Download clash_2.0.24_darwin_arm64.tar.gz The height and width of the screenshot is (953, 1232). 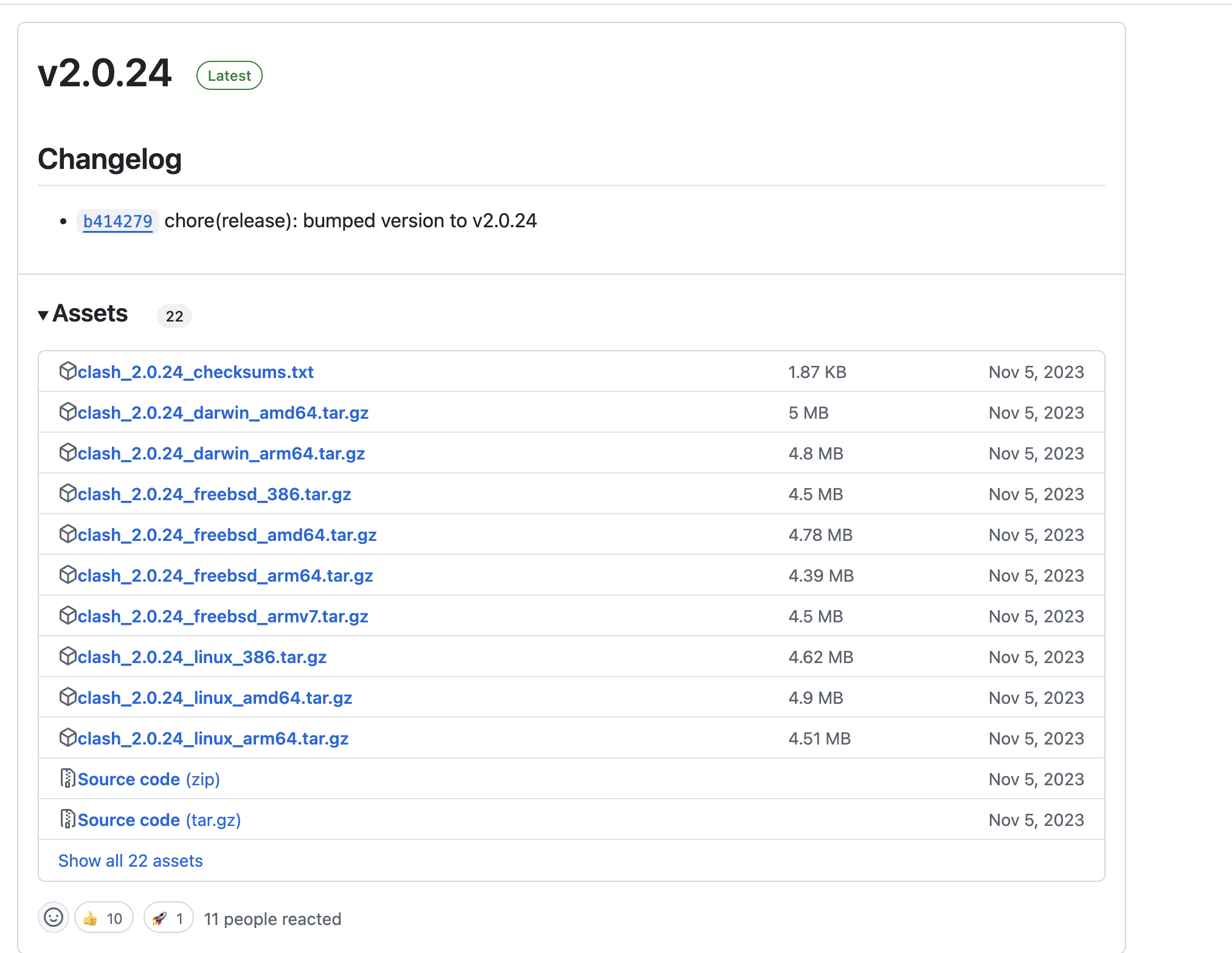221,454
